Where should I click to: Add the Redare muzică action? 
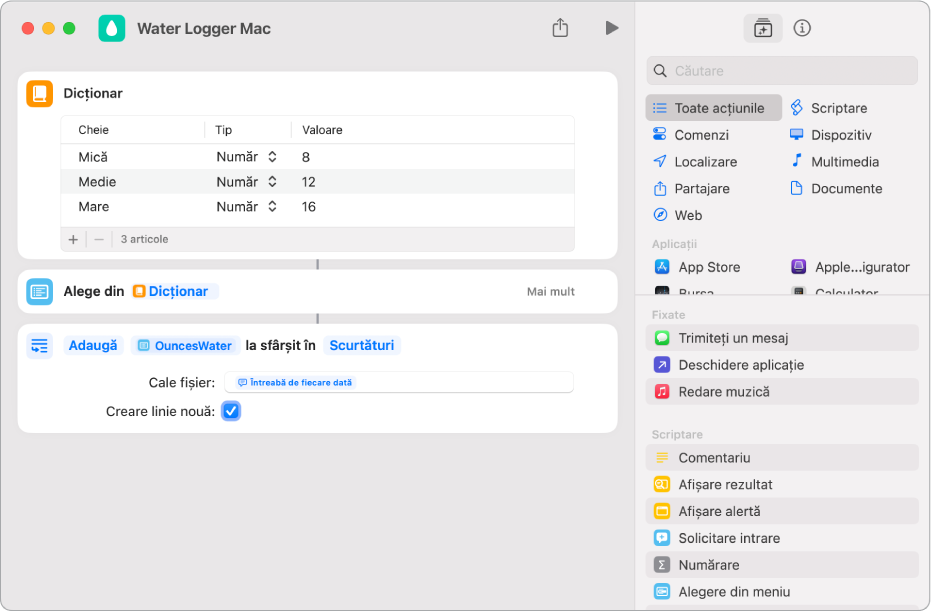pos(782,392)
